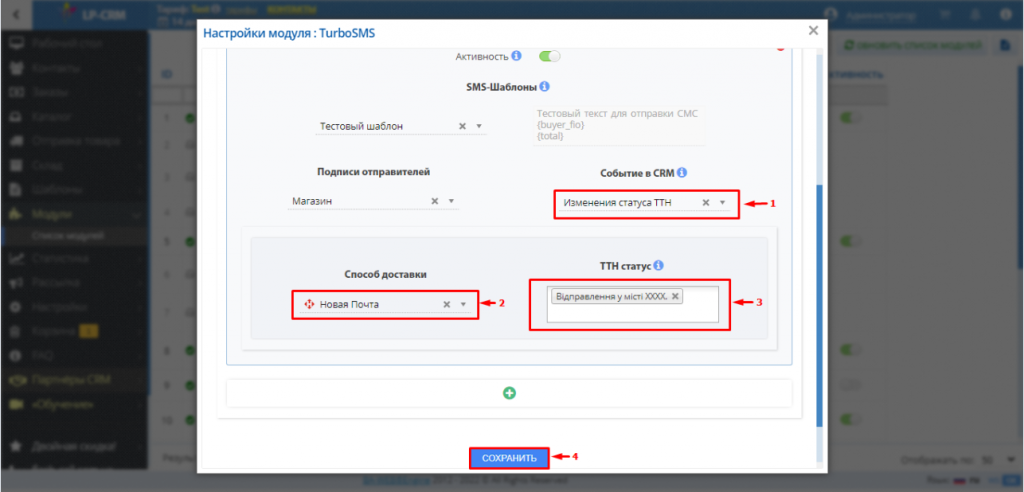This screenshot has width=1024, height=492.
Task: Add a new block with green plus
Action: coord(509,393)
